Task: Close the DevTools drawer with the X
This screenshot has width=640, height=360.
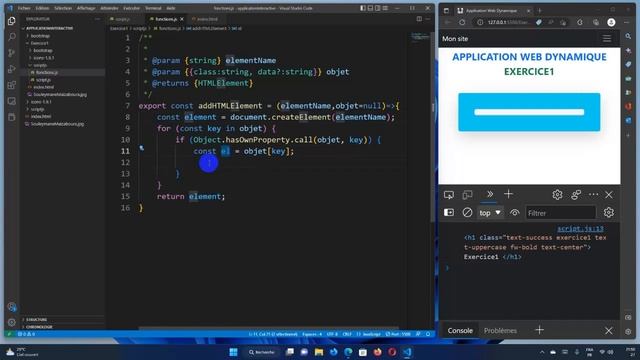Action: 608,331
